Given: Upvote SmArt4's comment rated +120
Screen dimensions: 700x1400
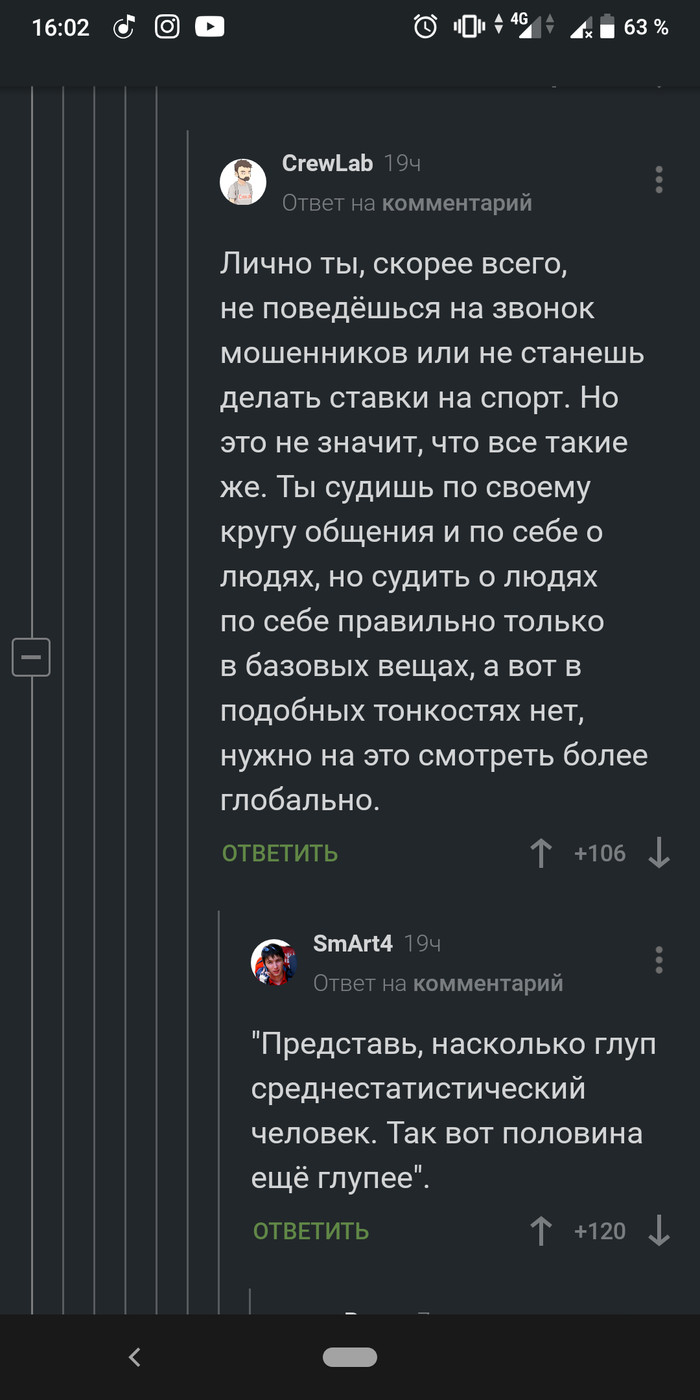Looking at the screenshot, I should [540, 1232].
